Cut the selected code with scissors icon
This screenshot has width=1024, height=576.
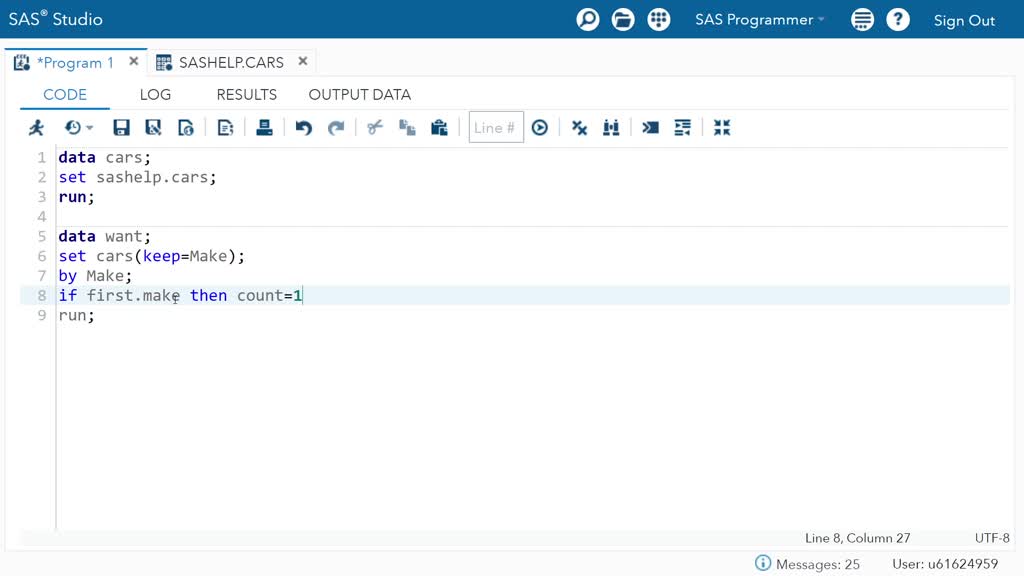[x=374, y=127]
